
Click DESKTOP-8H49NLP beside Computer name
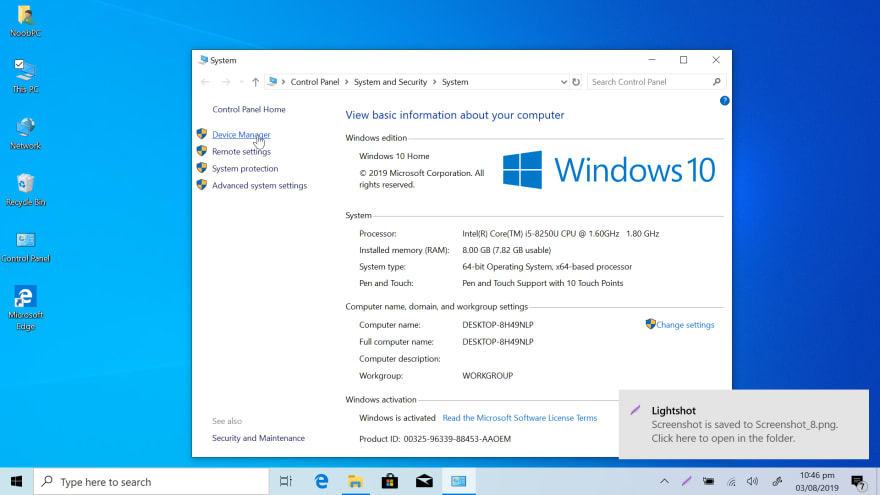click(498, 325)
